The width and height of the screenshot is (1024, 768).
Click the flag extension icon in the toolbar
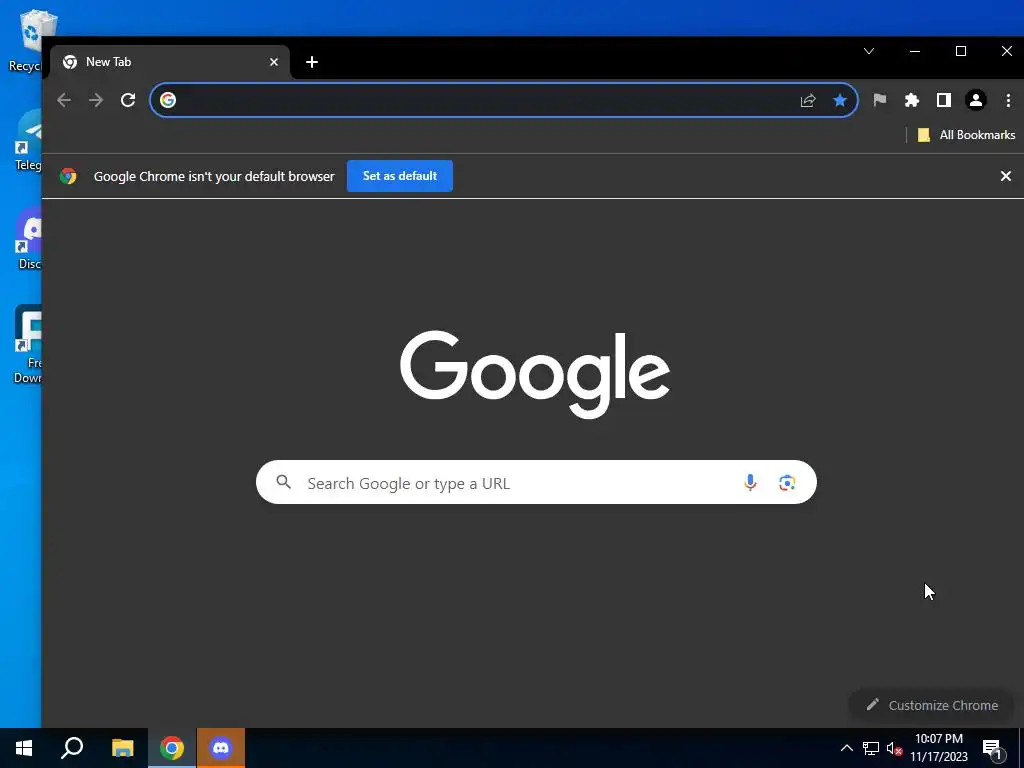click(880, 100)
